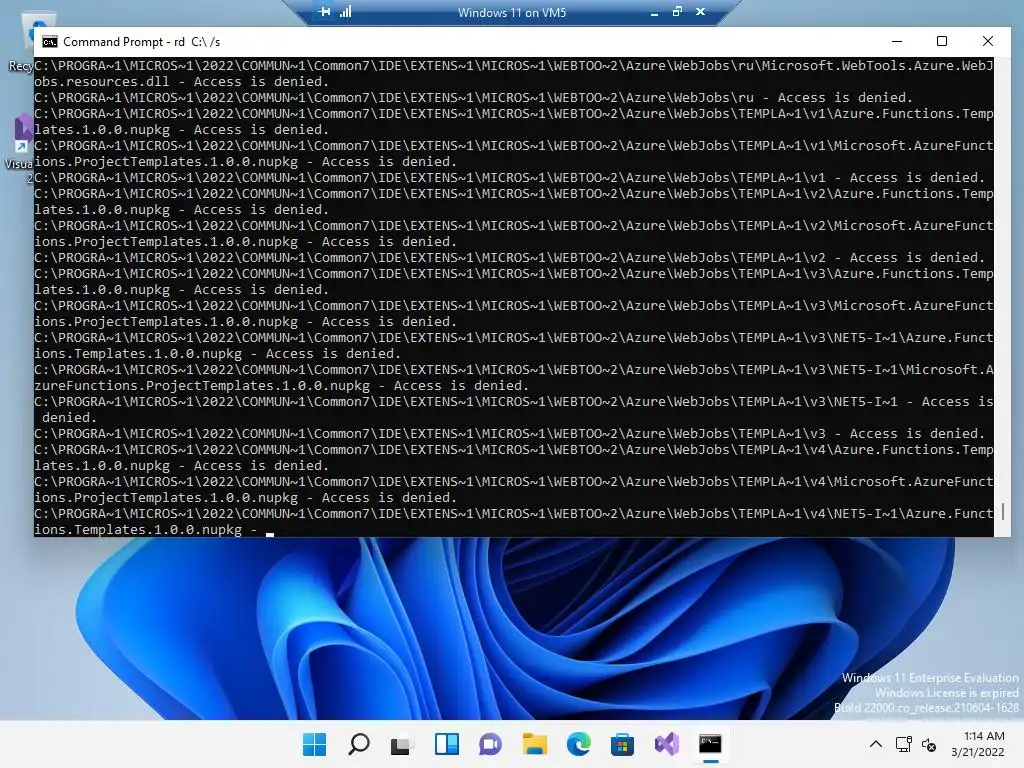Select Command Prompt taskbar icon
1024x768 pixels.
(x=711, y=744)
